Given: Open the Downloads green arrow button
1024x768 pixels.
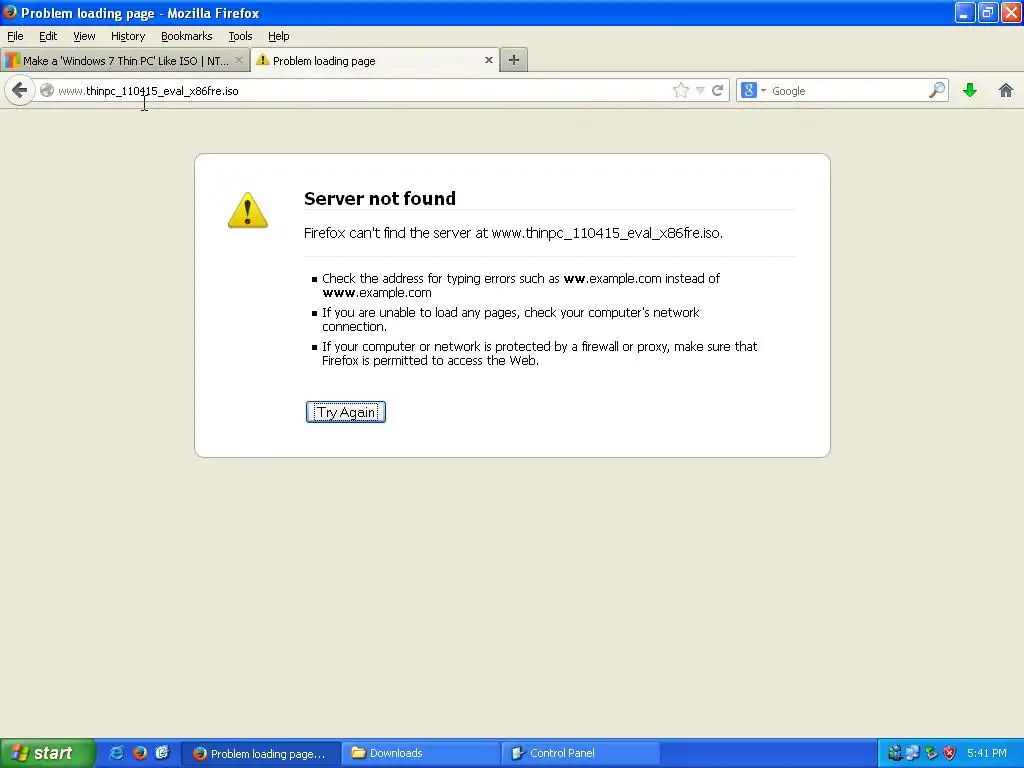Looking at the screenshot, I should [970, 90].
